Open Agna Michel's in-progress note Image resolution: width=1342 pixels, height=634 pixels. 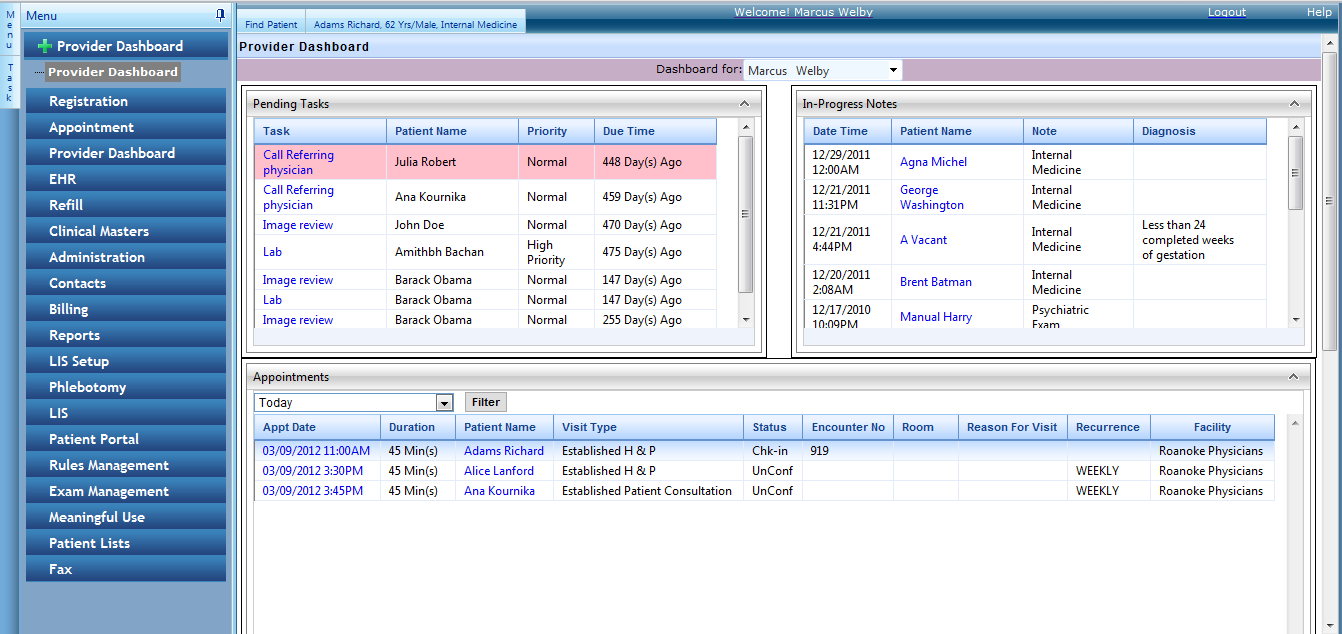pyautogui.click(x=933, y=162)
